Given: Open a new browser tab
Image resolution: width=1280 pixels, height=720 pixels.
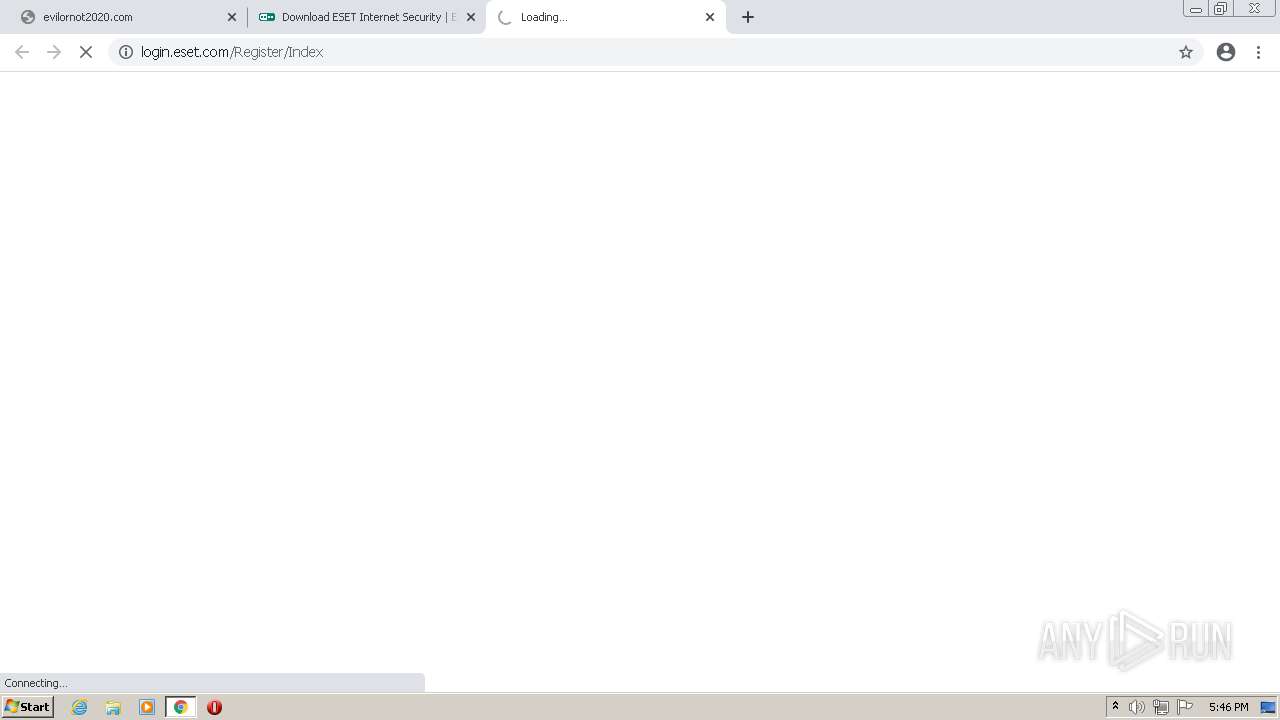Looking at the screenshot, I should coord(748,17).
